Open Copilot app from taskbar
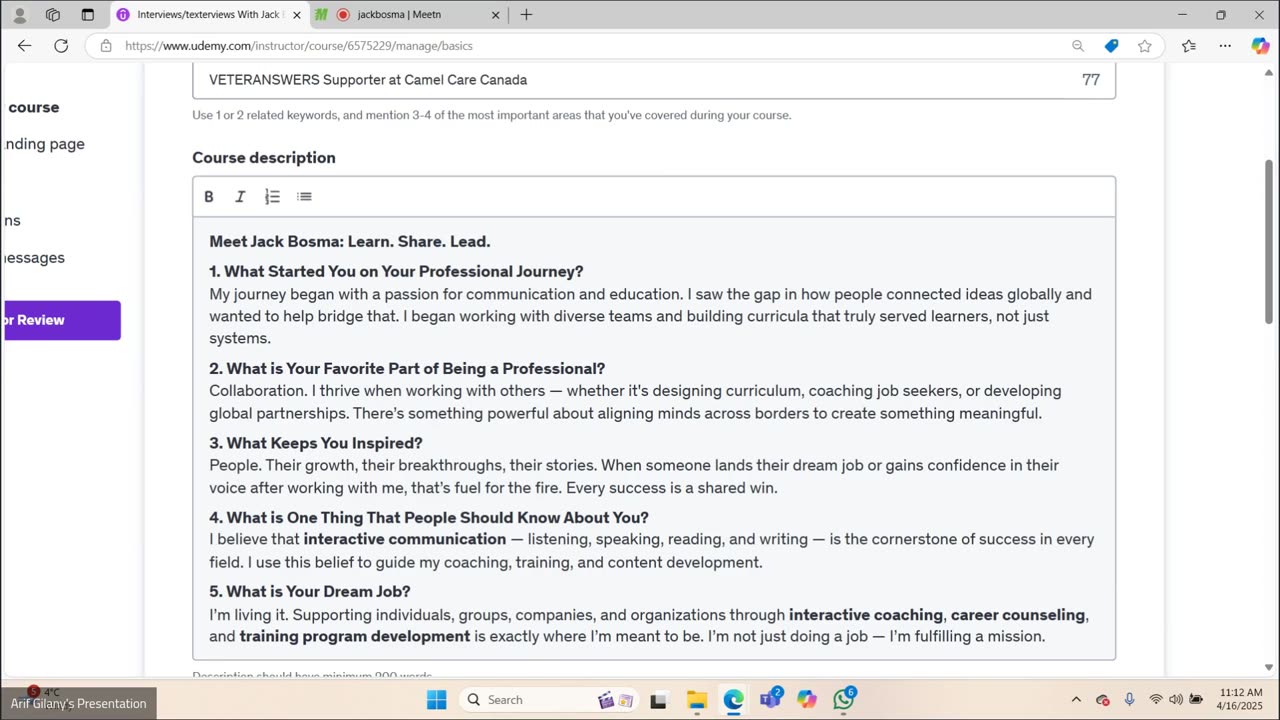Viewport: 1280px width, 720px height. (x=807, y=700)
